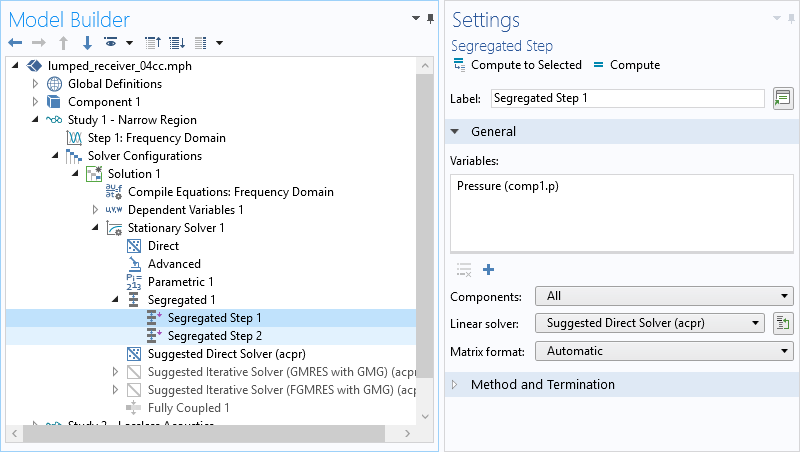Screen dimensions: 800x452
Task: Click the blue back arrow in Model Builder
Action: (x=15, y=43)
